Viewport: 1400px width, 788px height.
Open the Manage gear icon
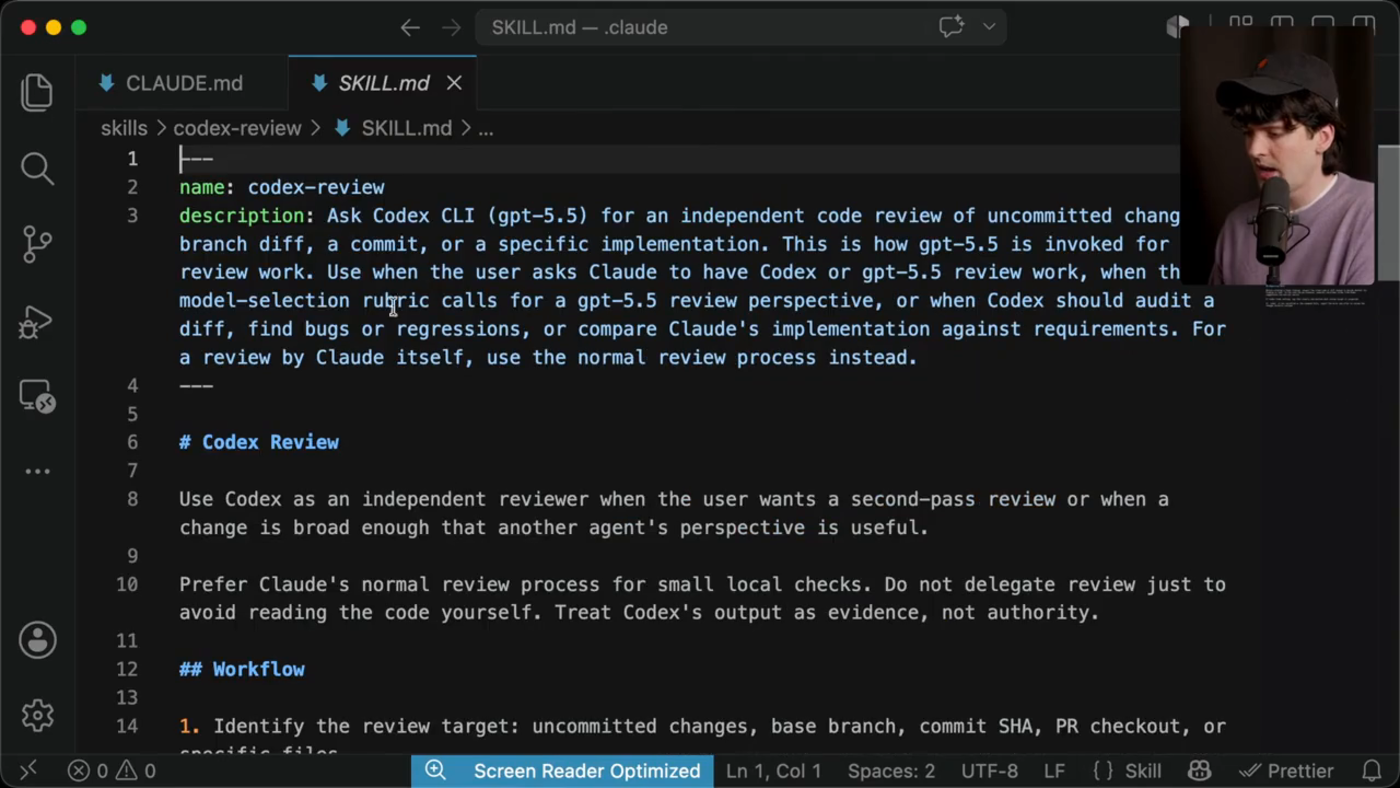click(37, 715)
